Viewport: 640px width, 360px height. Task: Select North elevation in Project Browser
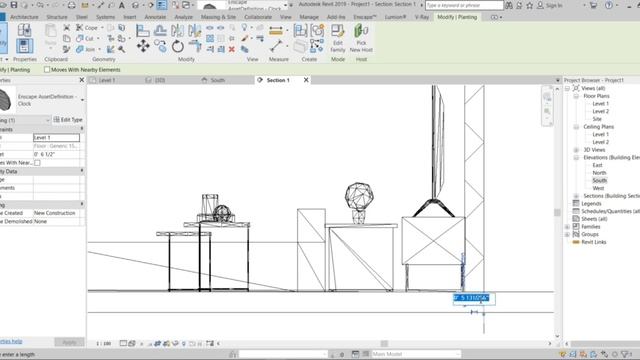pyautogui.click(x=599, y=173)
